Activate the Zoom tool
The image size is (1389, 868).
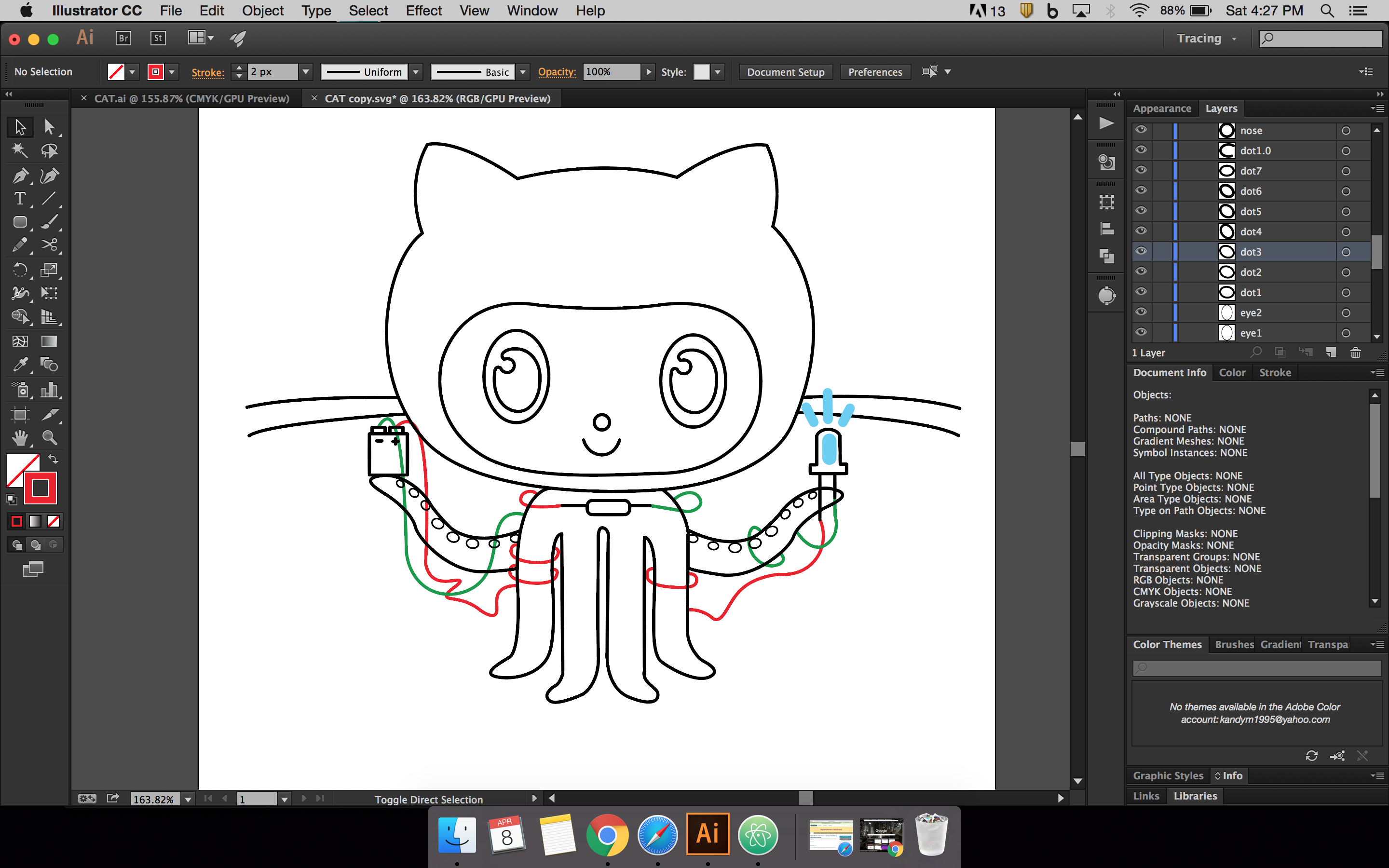tap(50, 438)
